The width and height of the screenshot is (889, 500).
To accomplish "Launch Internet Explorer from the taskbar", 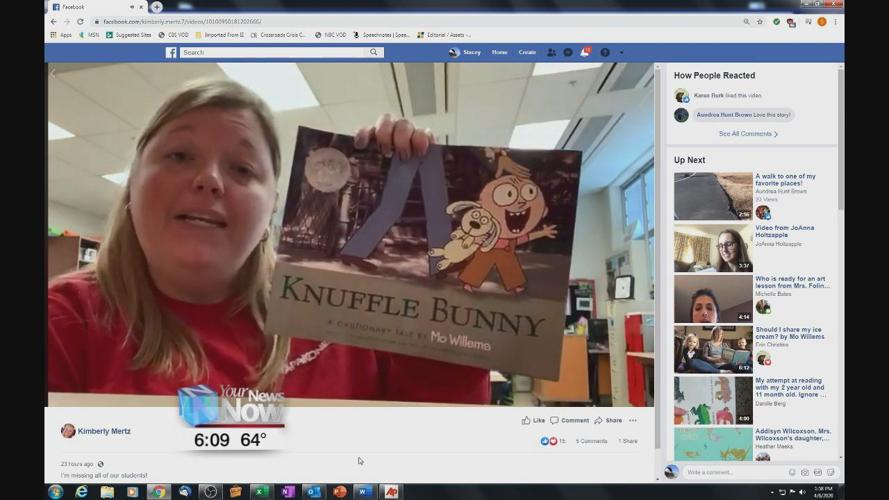I will click(x=82, y=491).
